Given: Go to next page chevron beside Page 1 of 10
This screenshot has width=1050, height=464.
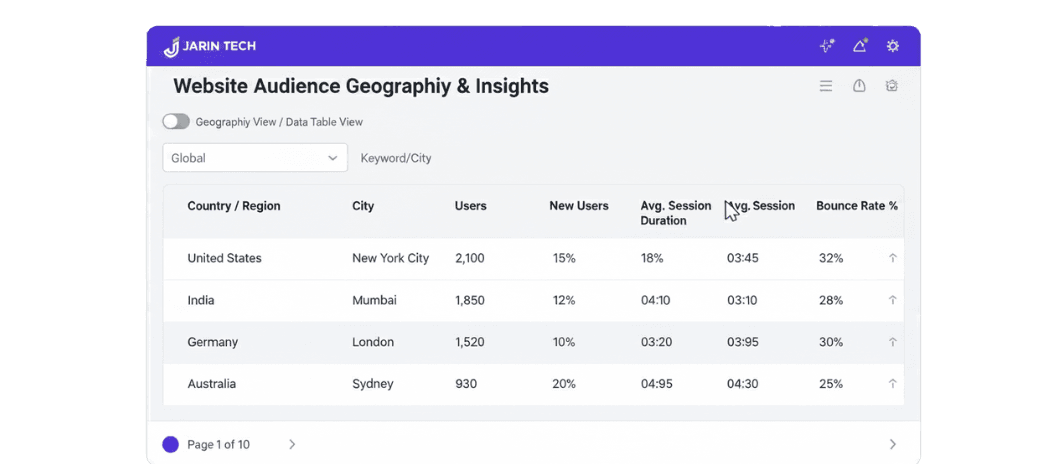Looking at the screenshot, I should point(292,444).
